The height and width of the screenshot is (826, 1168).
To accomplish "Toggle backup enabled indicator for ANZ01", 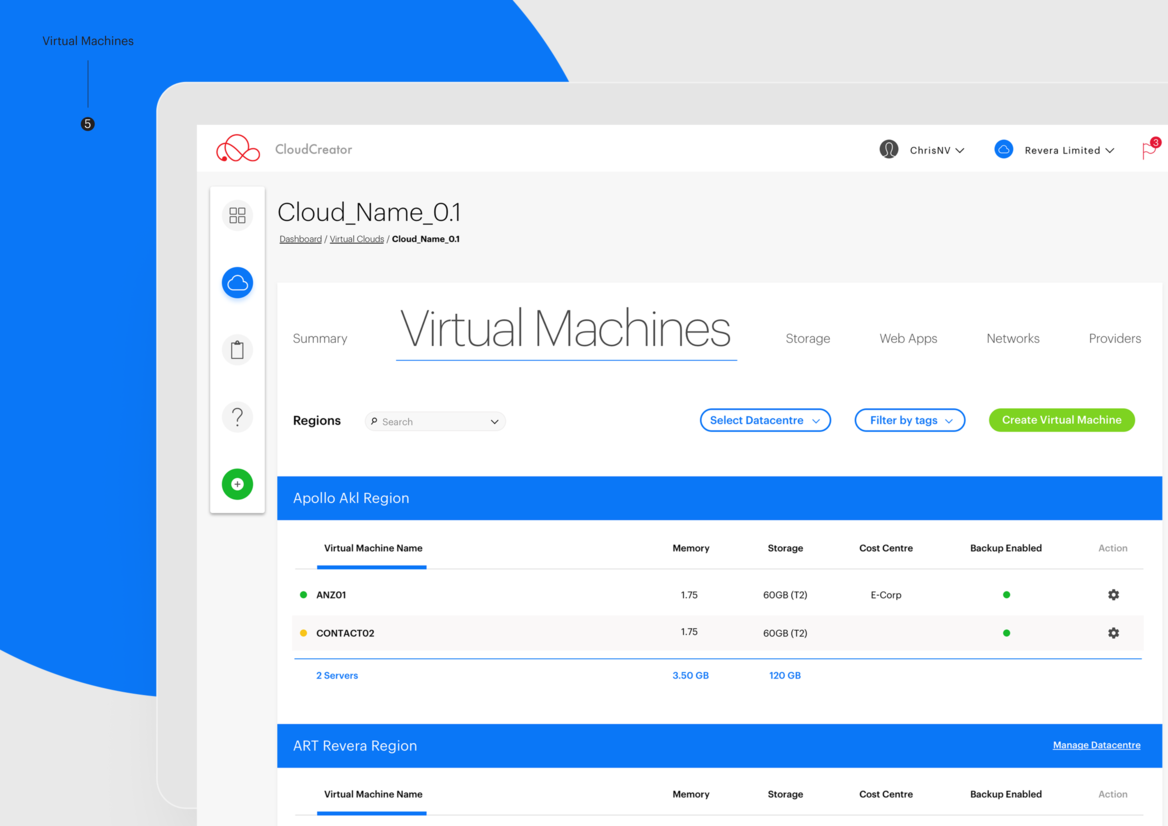I will pos(1006,595).
